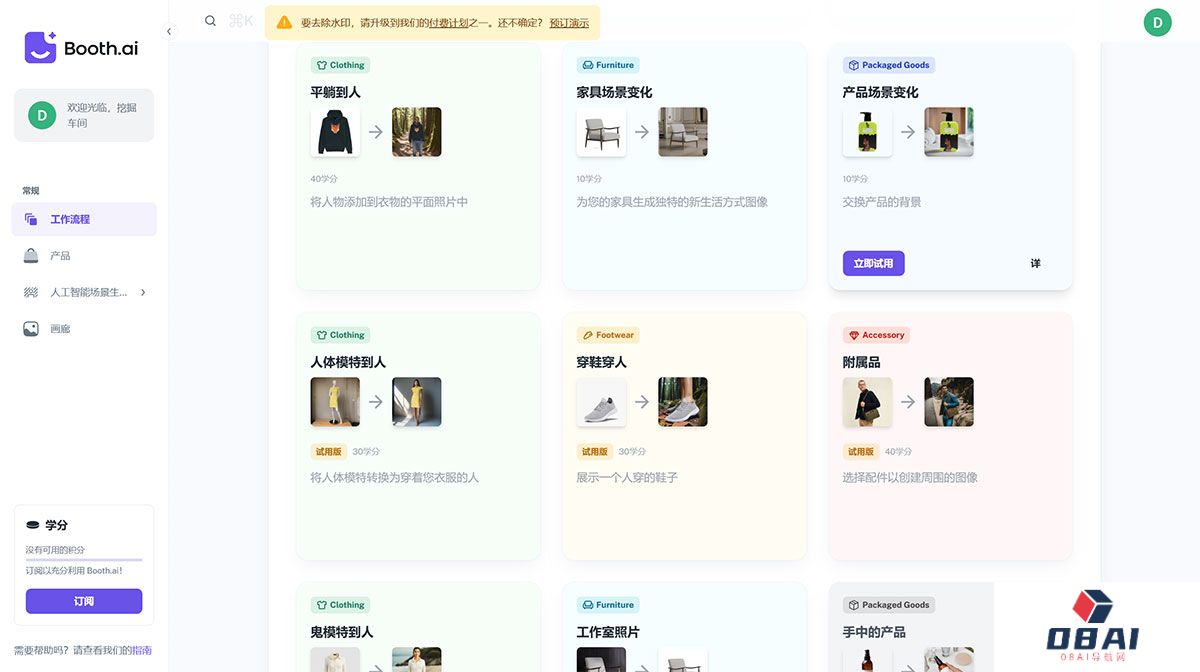Click the green bottle thumbnail in 产品场景变化
Screen dimensions: 1200x672
pyautogui.click(x=867, y=132)
